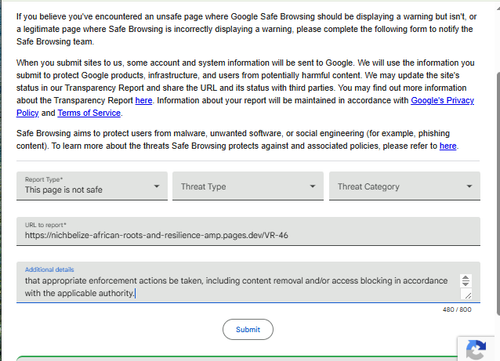
Task: Open the Report Type dropdown
Action: (92, 186)
